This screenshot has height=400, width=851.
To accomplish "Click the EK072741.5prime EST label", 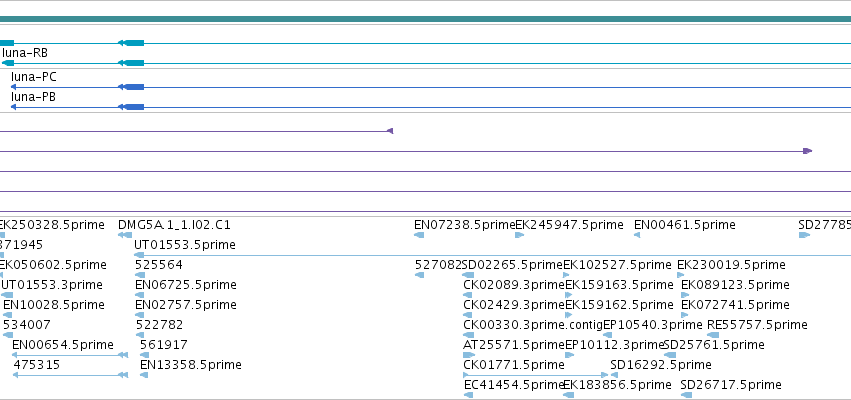I will pos(735,305).
